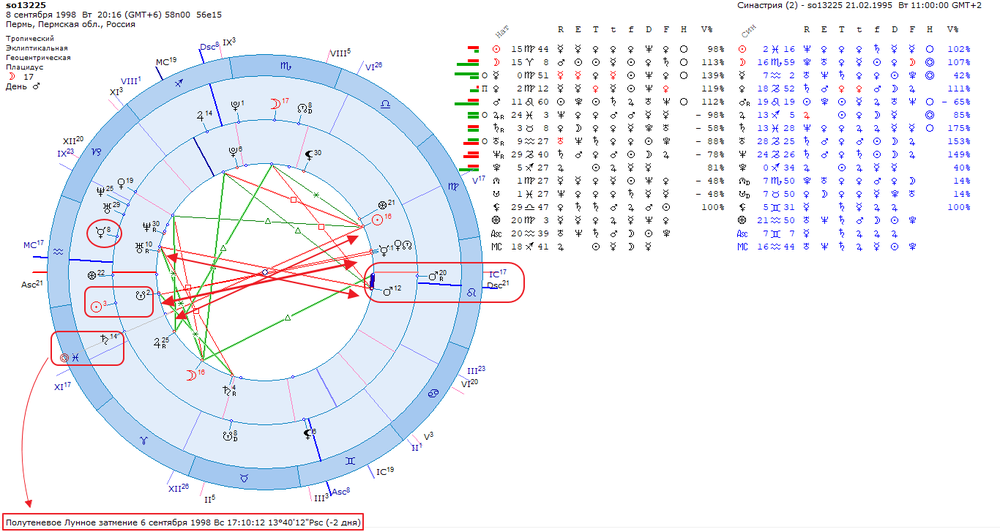Click the Sagittarius sign glyph on the zodiac ring
1000x532 pixels.
[x=180, y=82]
